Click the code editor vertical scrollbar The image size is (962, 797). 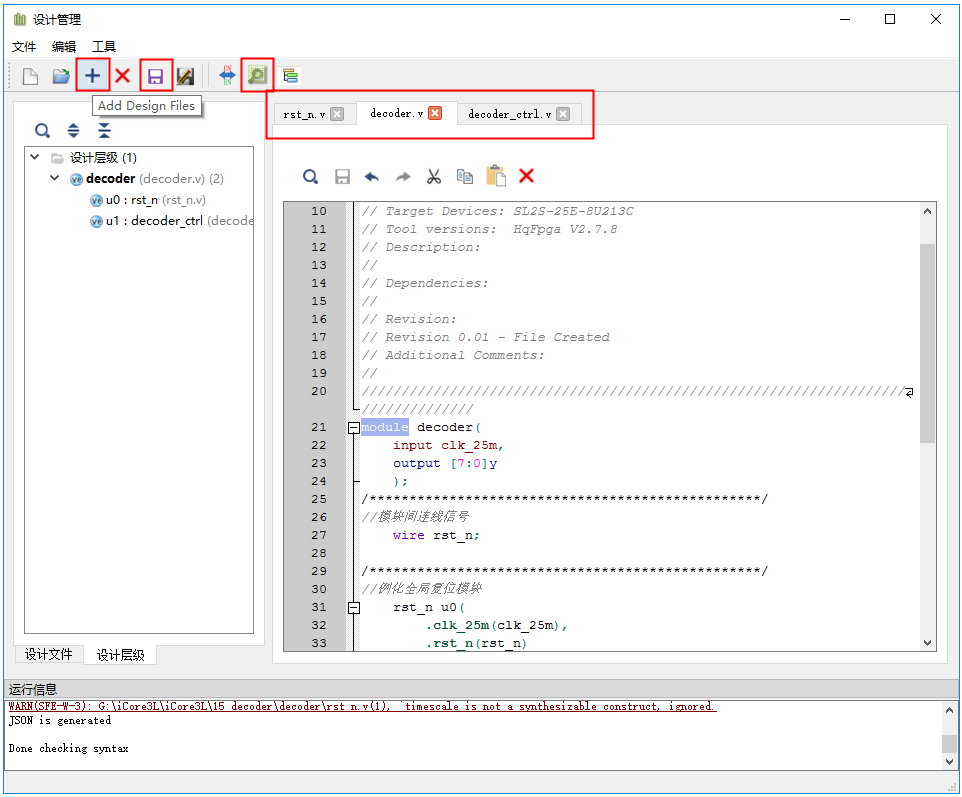(x=927, y=340)
